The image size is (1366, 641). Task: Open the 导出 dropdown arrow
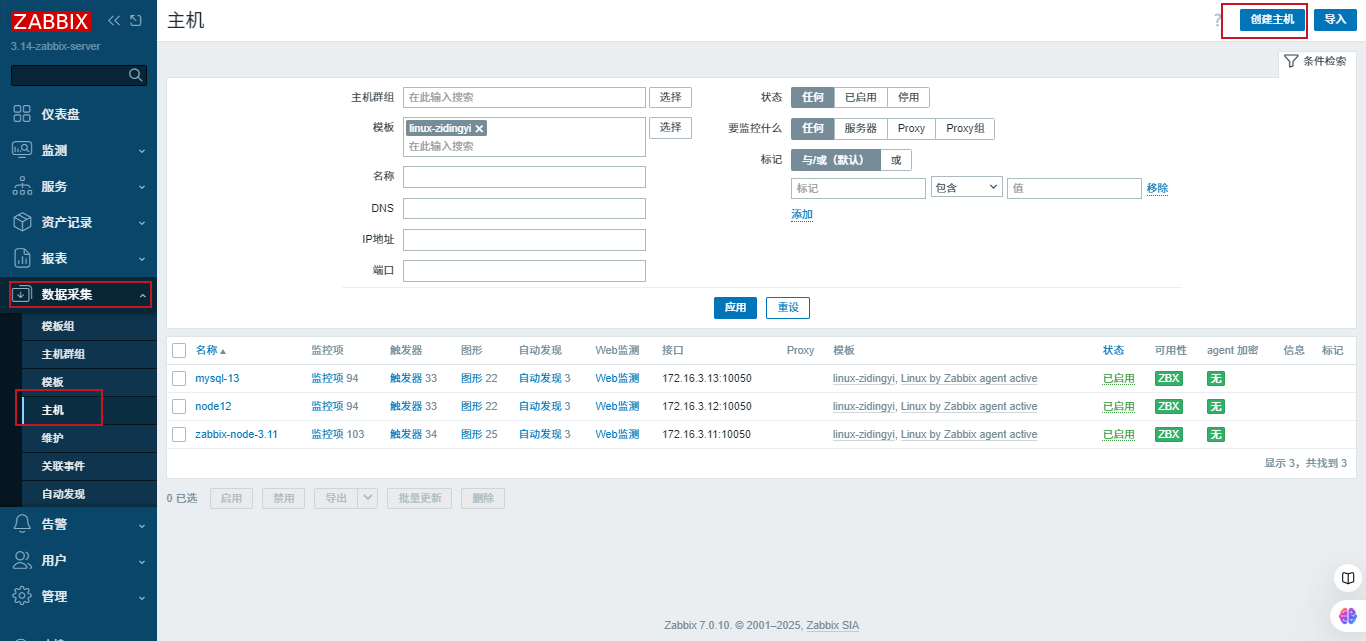point(367,498)
